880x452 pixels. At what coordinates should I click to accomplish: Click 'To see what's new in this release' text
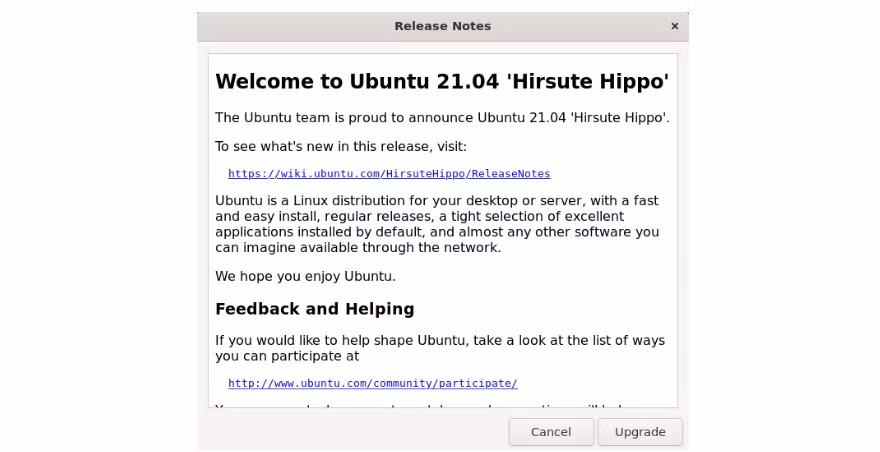pos(341,147)
